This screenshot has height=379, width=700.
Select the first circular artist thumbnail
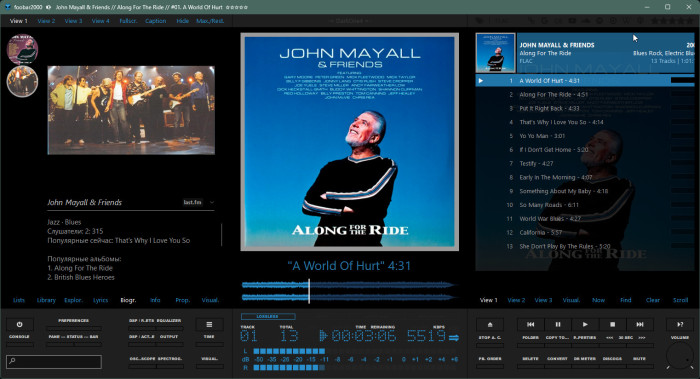coord(22,49)
